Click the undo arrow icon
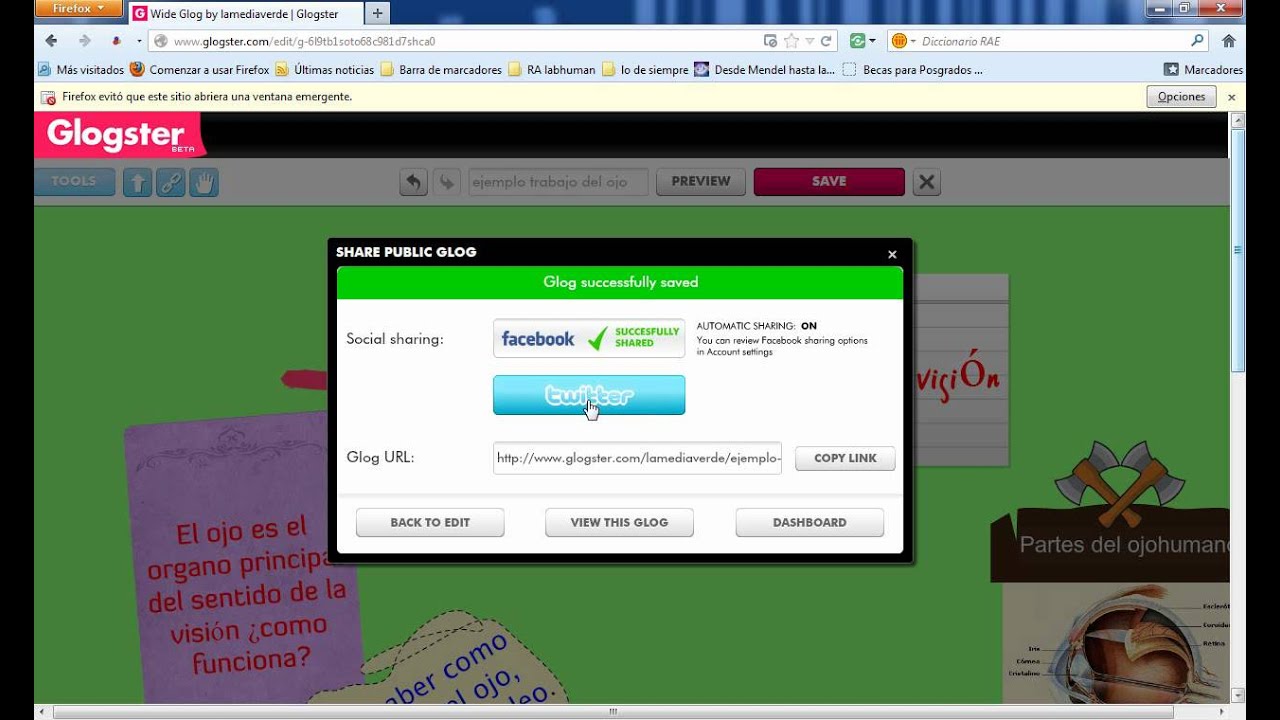This screenshot has width=1280, height=720. click(x=414, y=182)
